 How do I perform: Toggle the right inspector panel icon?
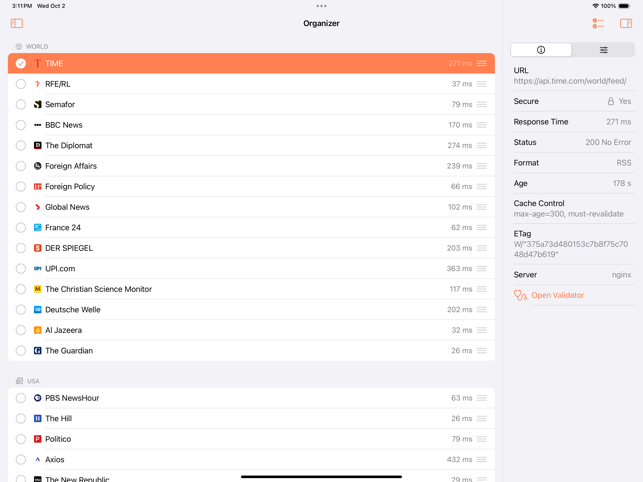(626, 23)
